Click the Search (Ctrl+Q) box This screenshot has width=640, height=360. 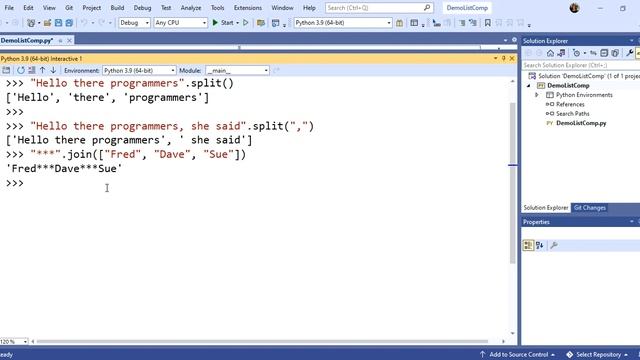pos(379,8)
